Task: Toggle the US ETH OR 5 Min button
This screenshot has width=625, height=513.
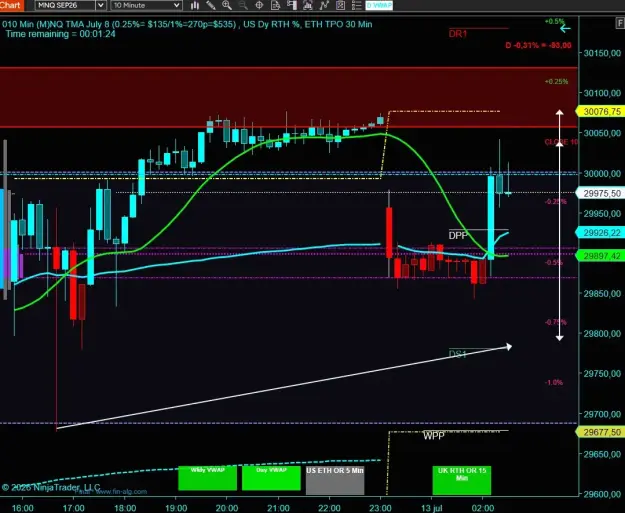Action: (x=335, y=480)
